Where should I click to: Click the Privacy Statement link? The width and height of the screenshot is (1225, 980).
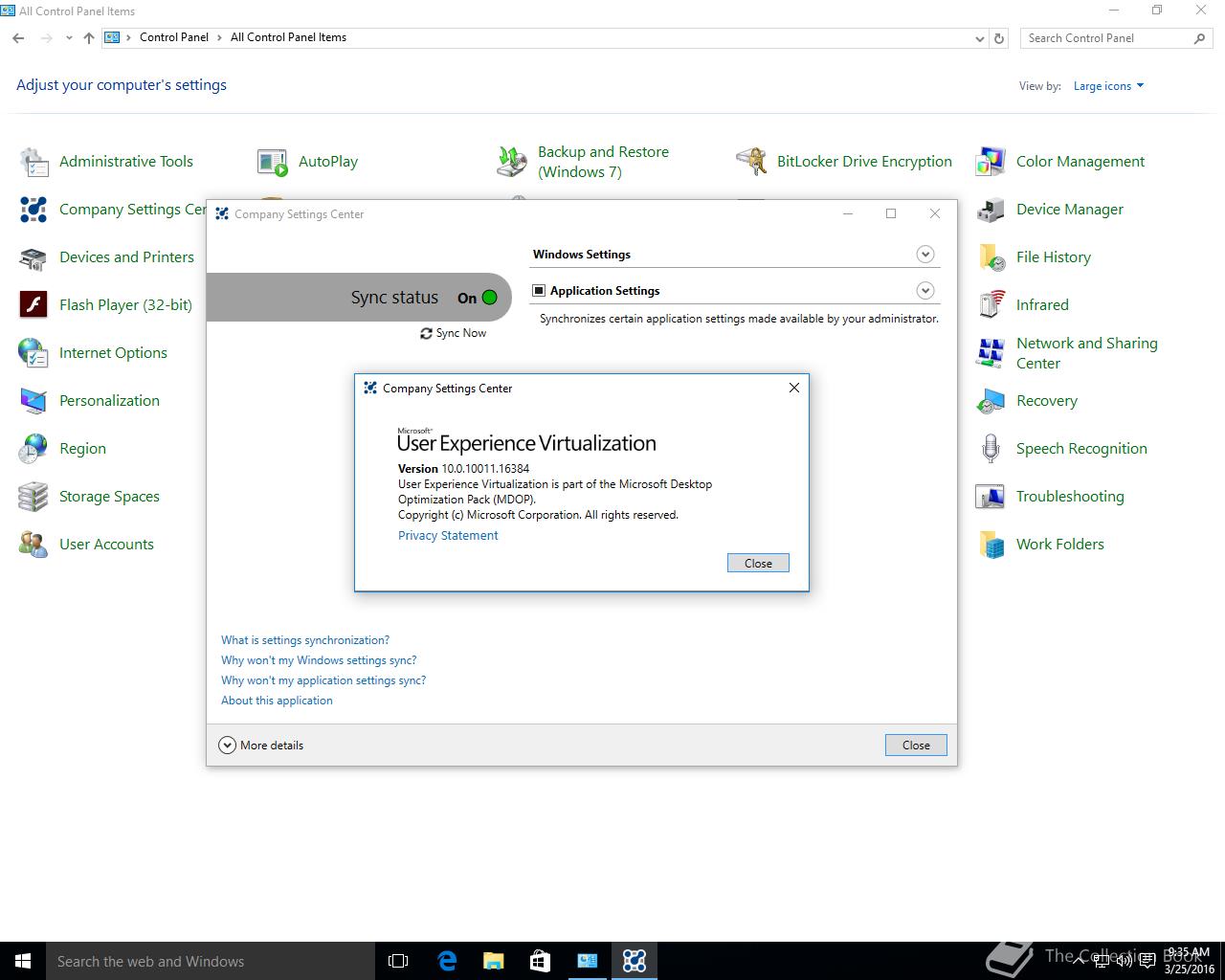point(448,535)
